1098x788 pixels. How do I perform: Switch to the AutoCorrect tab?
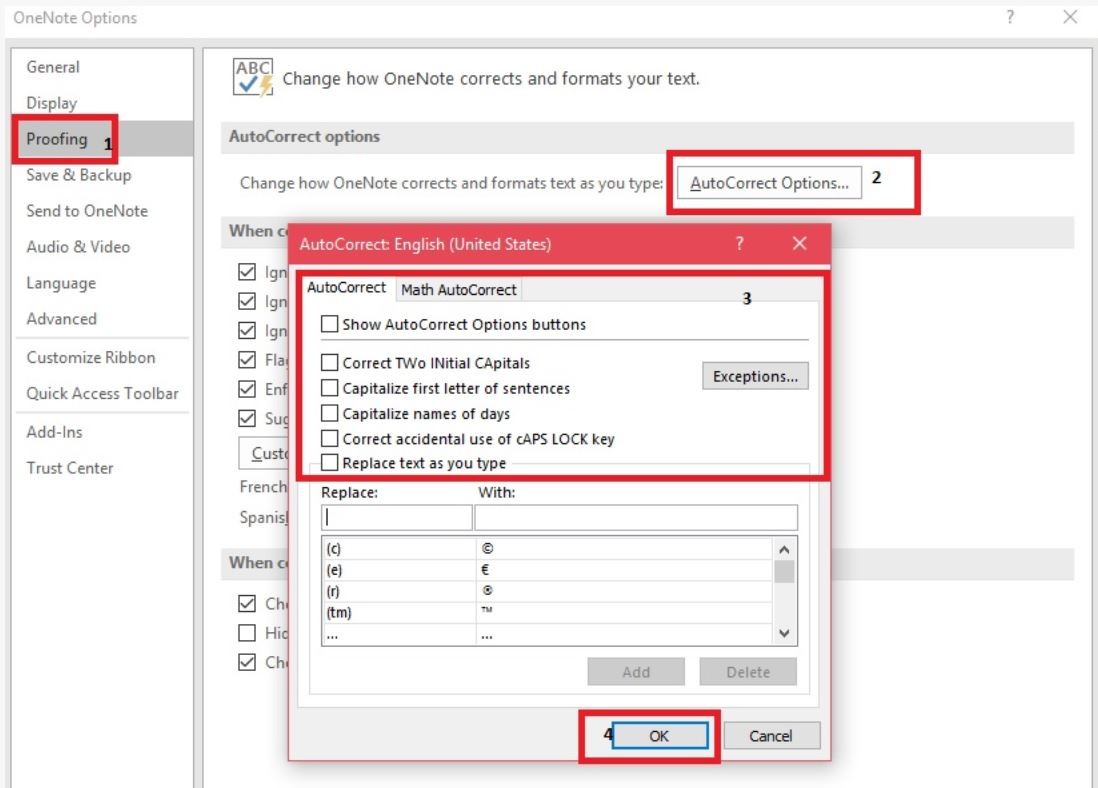point(347,288)
